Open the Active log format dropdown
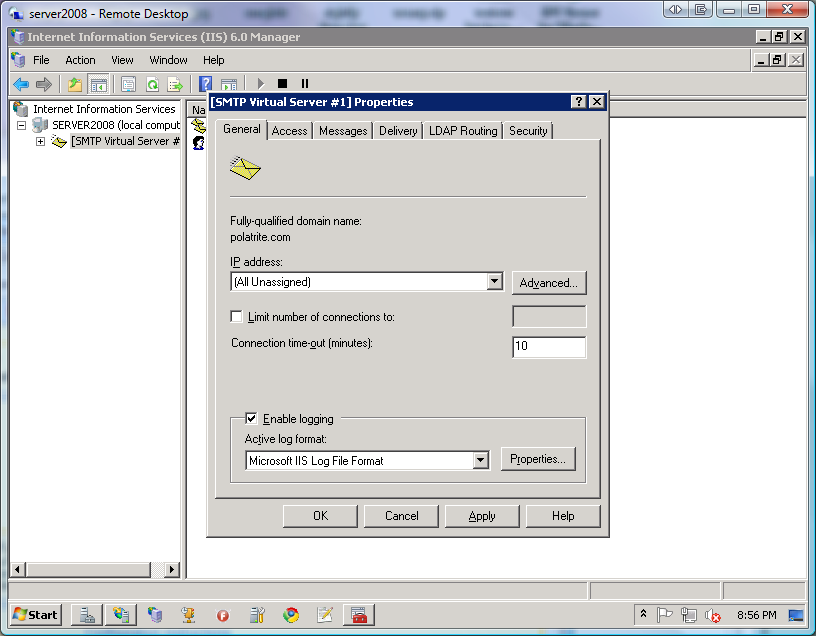The image size is (816, 636). click(480, 460)
